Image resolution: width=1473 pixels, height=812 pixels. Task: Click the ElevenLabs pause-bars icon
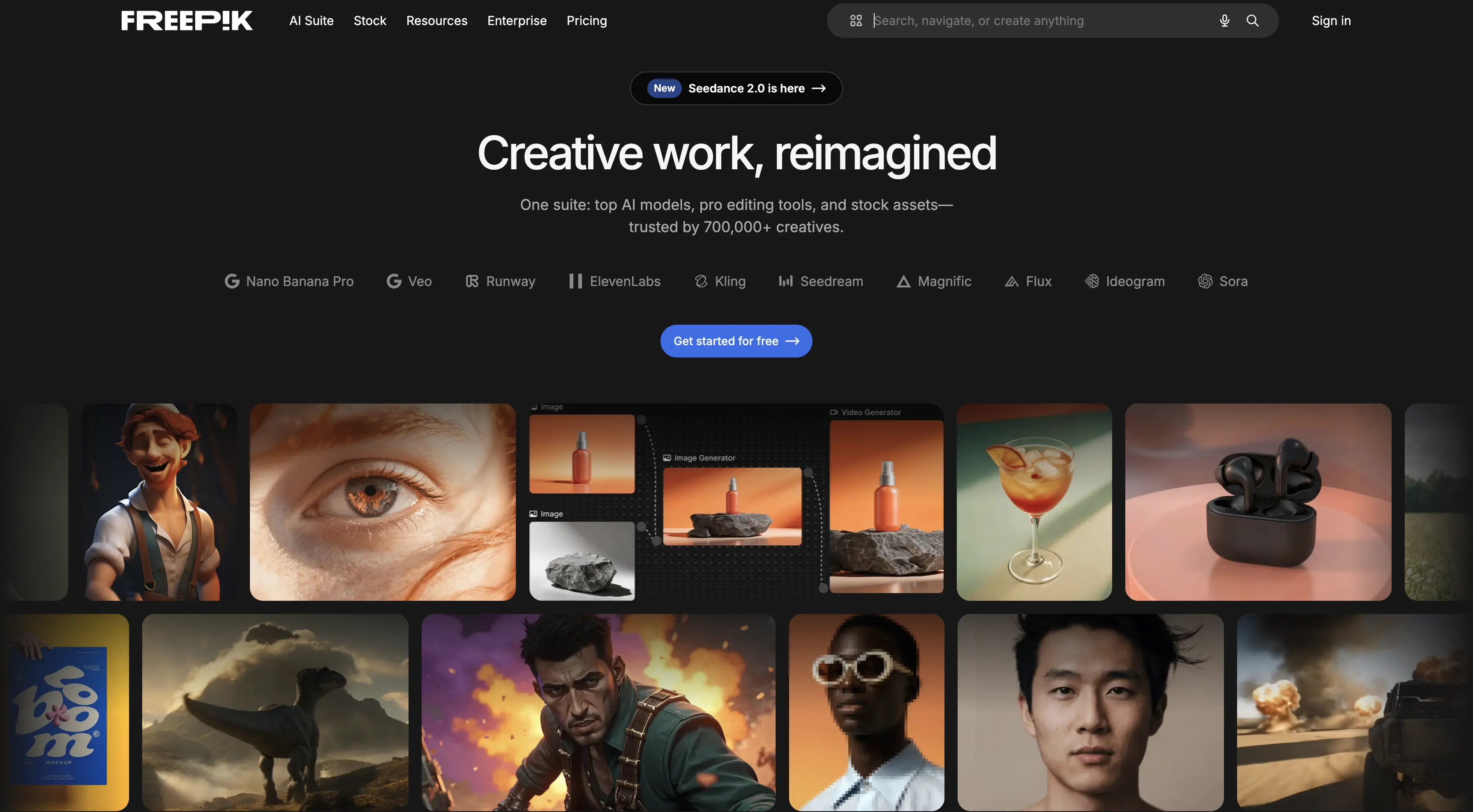(575, 281)
